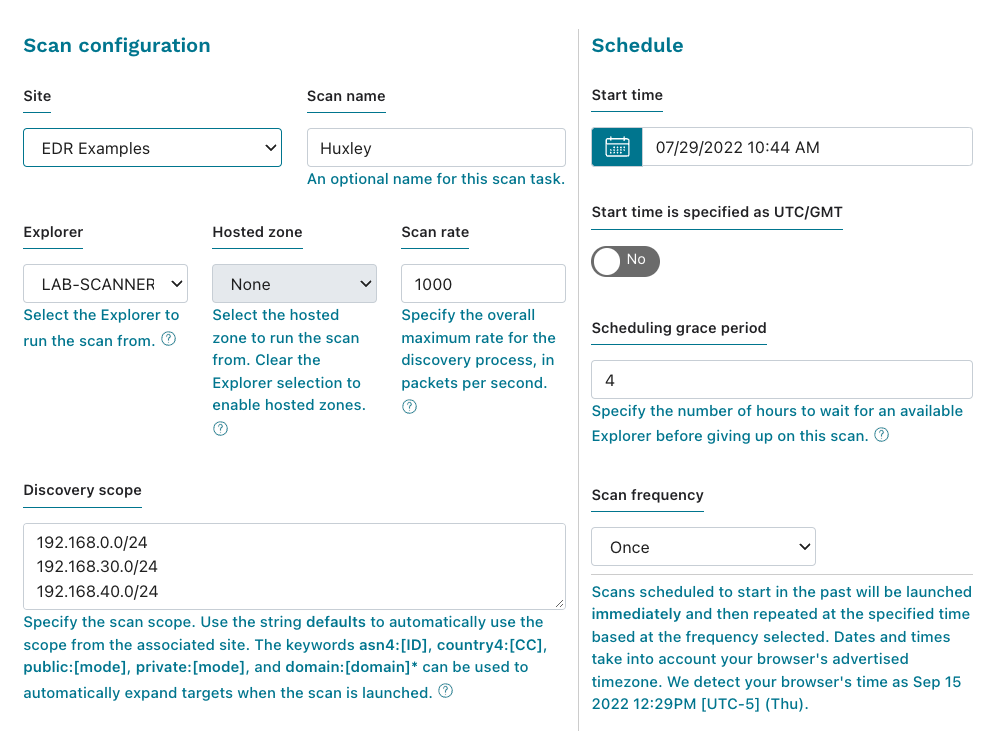
Task: Open the Scan frequency dropdown set to Once
Action: 703,546
